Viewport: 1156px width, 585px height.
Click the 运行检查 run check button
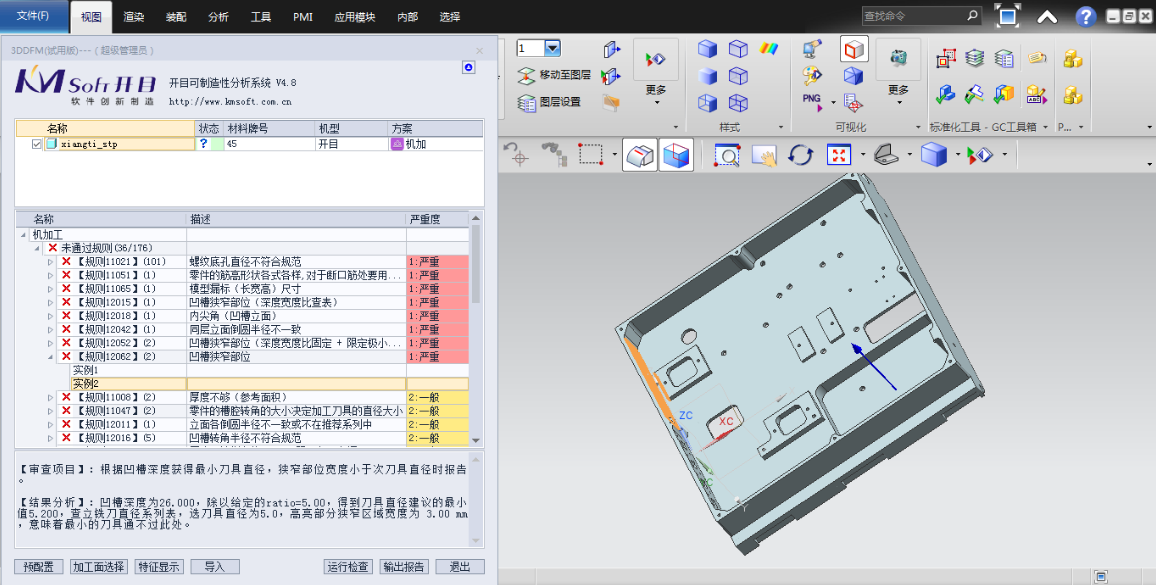click(349, 567)
